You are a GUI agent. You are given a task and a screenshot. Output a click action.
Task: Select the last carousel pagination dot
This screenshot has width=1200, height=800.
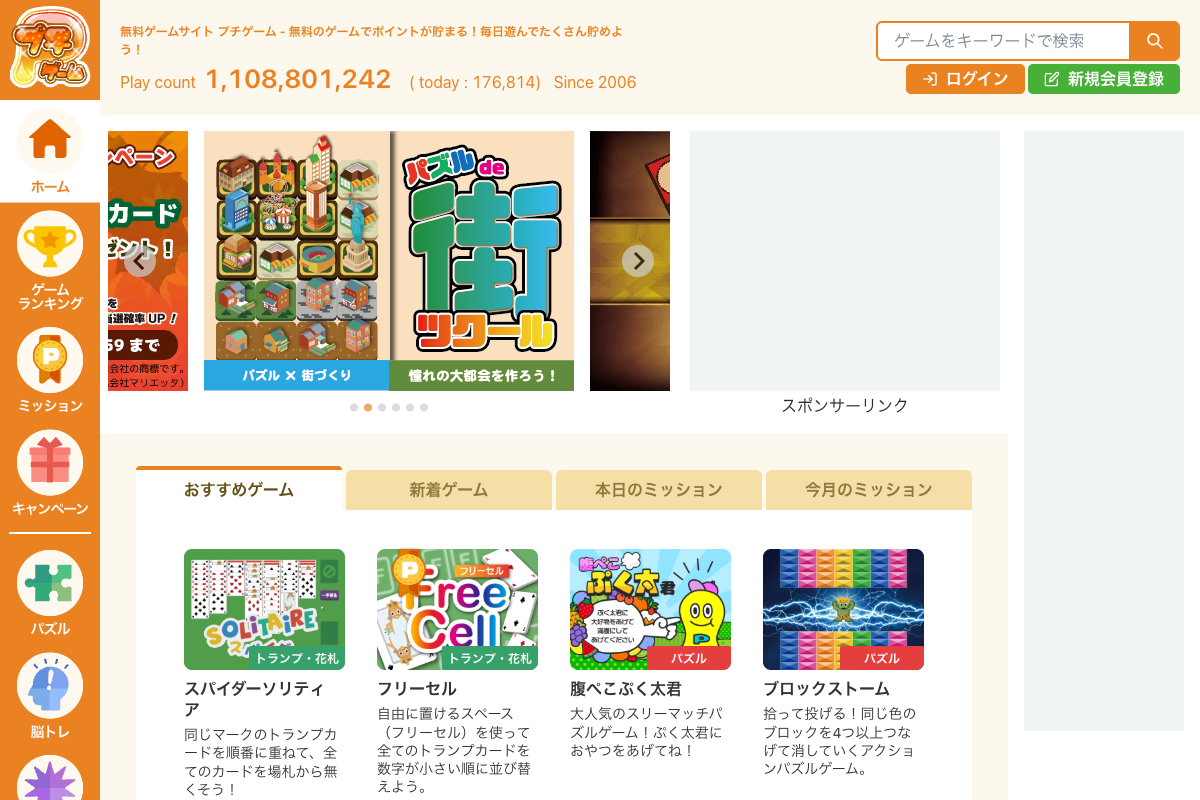(424, 408)
